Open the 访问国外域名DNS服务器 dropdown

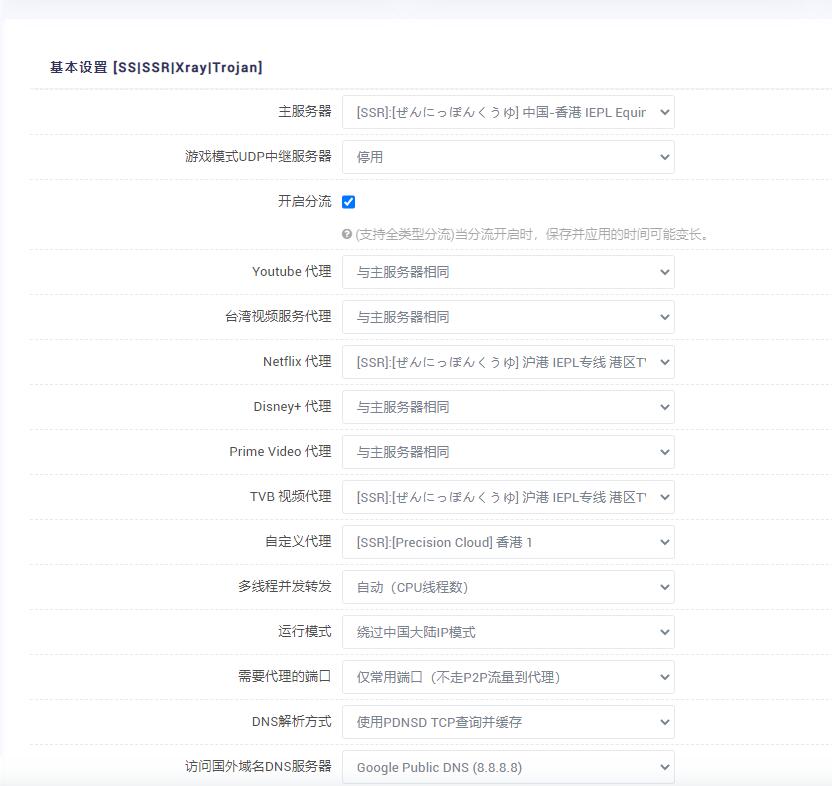click(508, 767)
